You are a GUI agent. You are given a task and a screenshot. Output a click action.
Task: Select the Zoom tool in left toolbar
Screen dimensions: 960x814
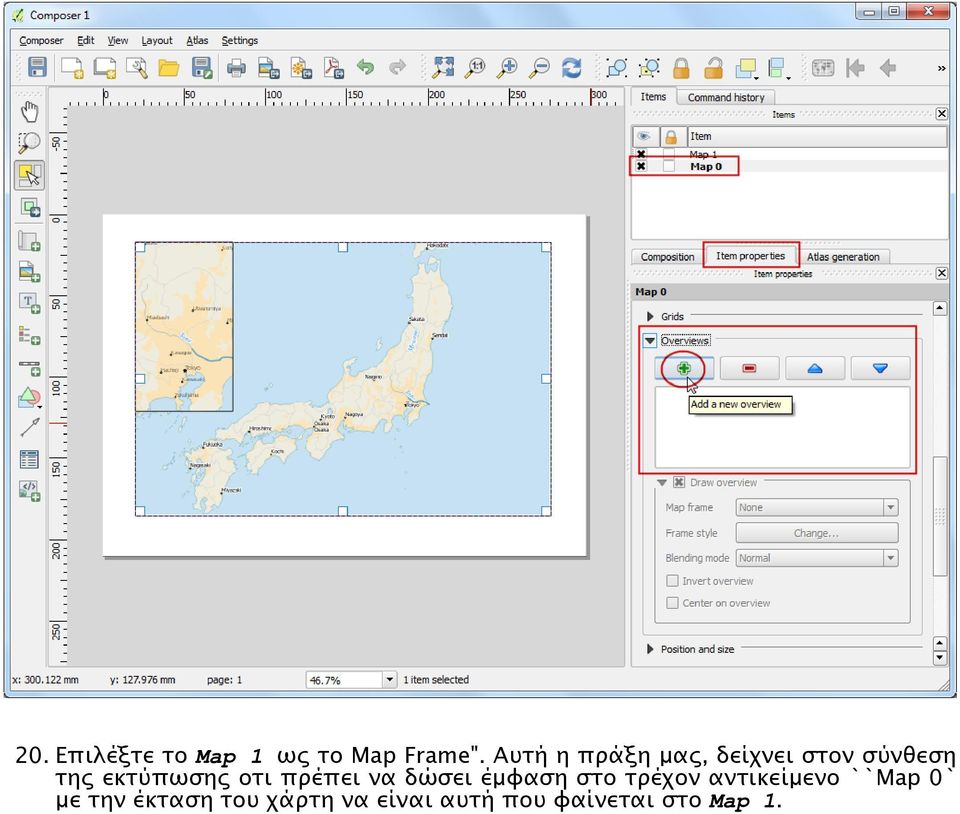click(x=29, y=143)
